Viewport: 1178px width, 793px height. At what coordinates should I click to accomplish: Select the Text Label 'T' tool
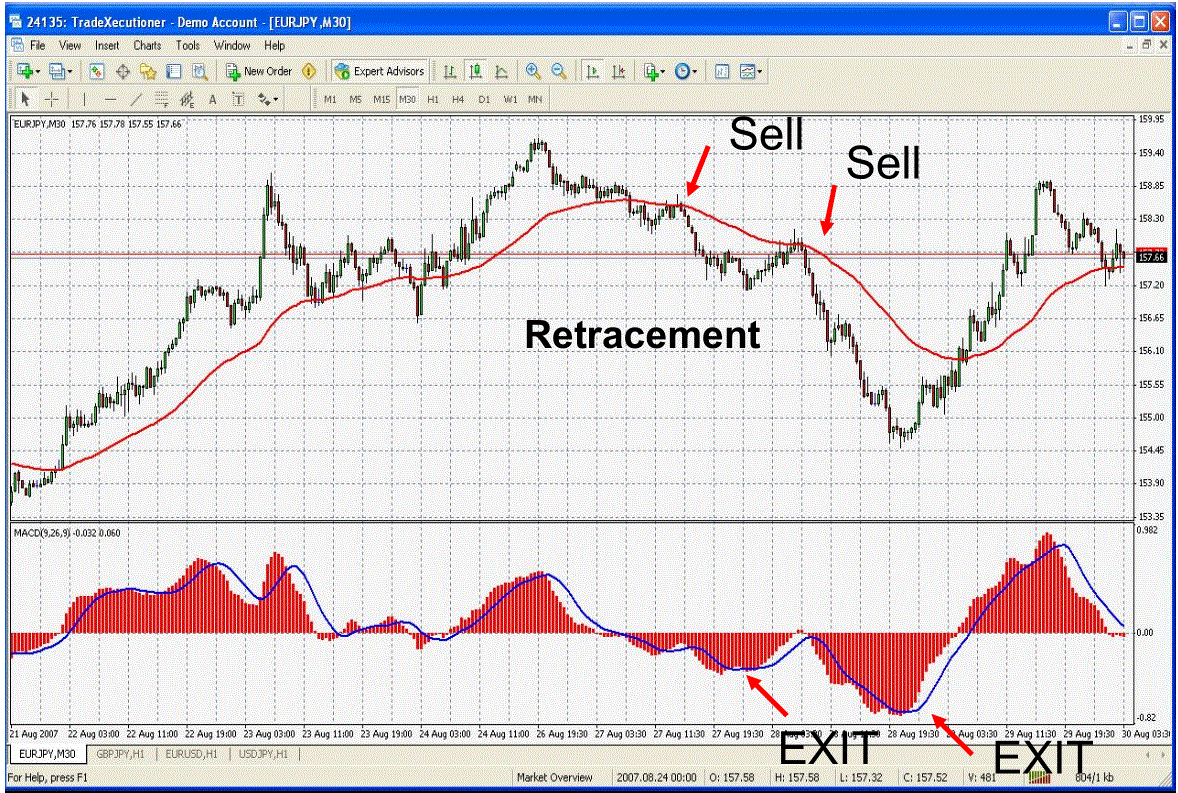point(238,99)
